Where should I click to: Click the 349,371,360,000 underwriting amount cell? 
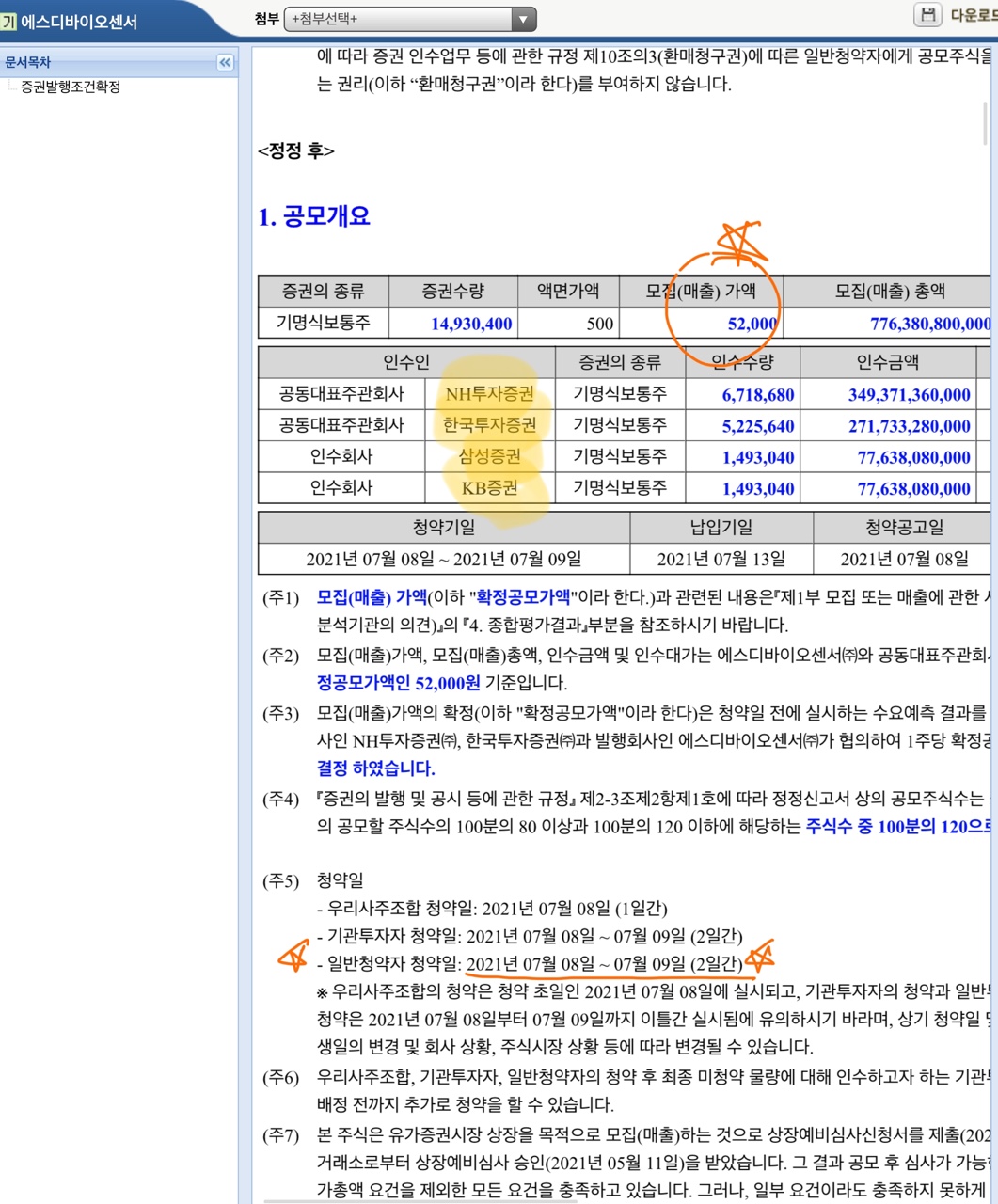888,395
